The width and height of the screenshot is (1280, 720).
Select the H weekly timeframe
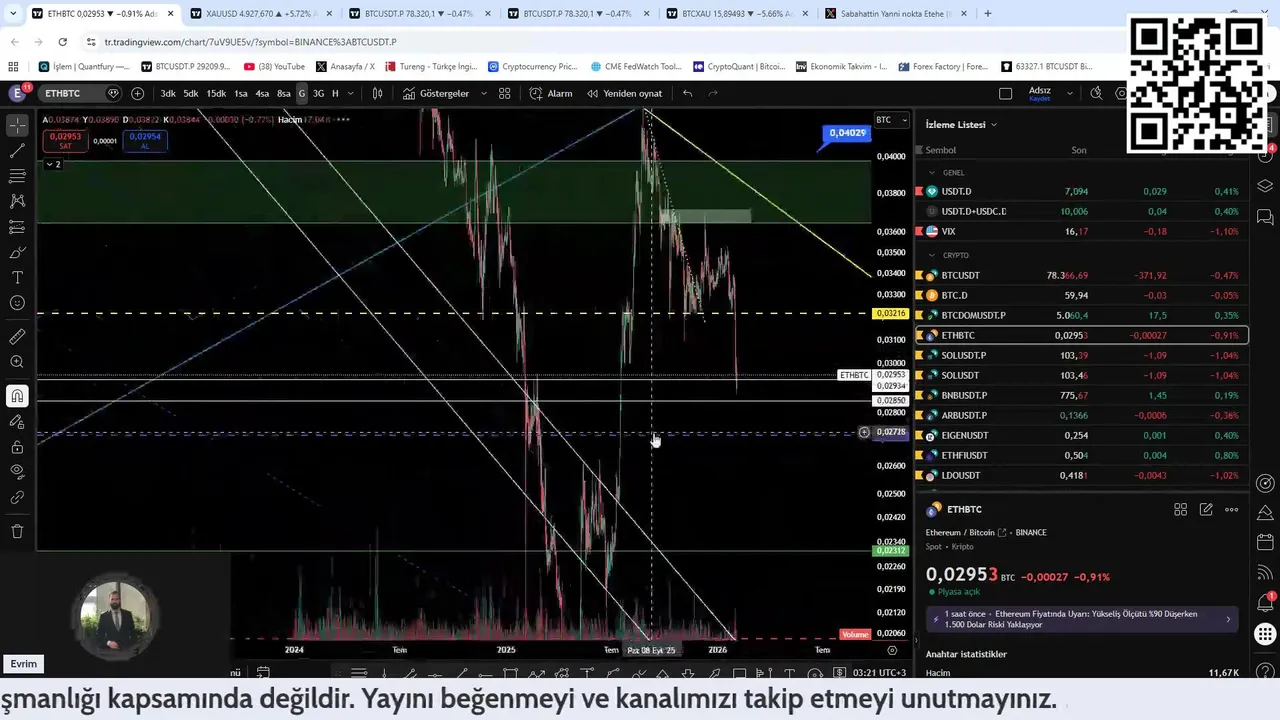[335, 93]
